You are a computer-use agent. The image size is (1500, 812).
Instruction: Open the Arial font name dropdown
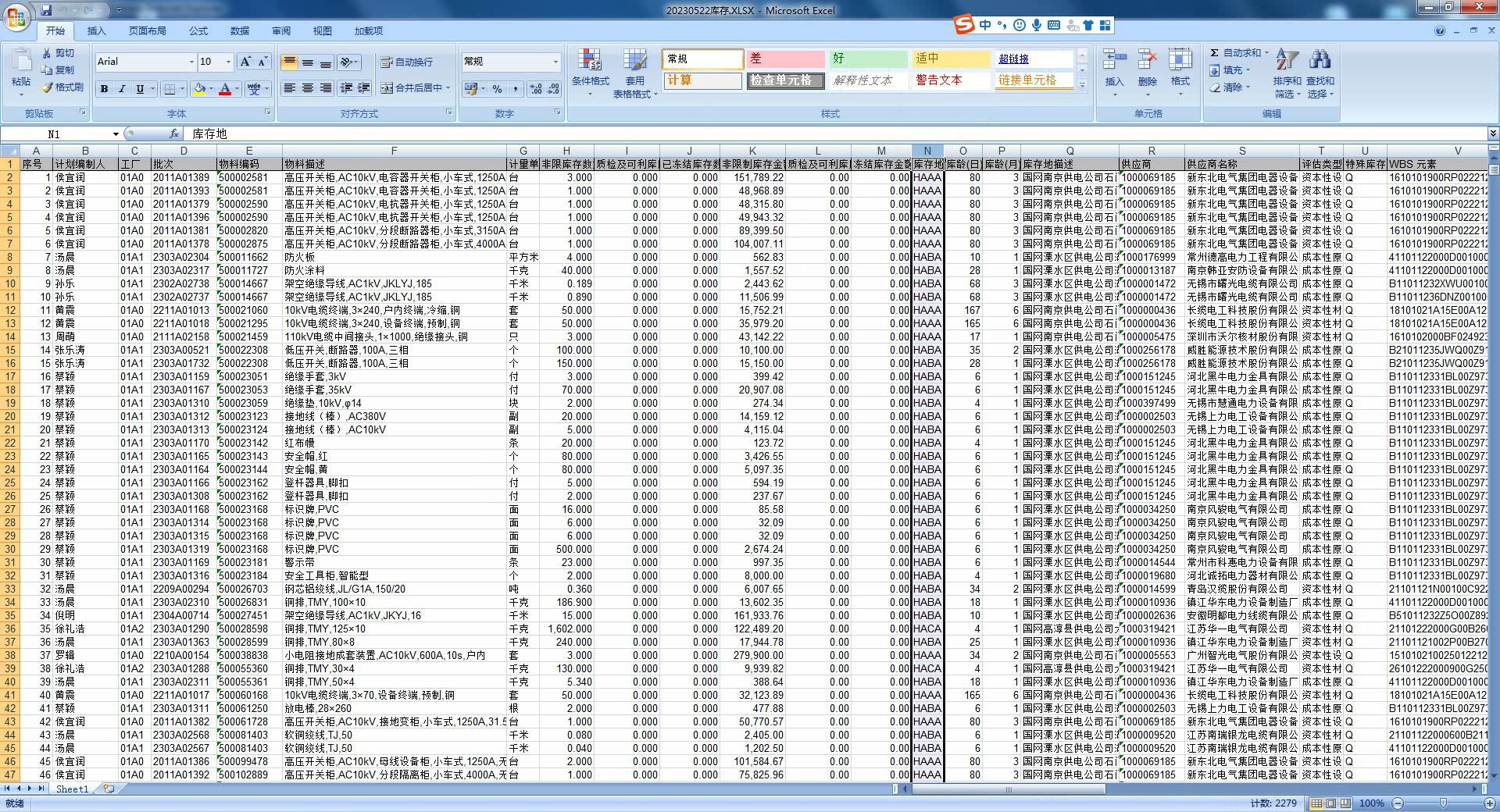click(x=191, y=62)
